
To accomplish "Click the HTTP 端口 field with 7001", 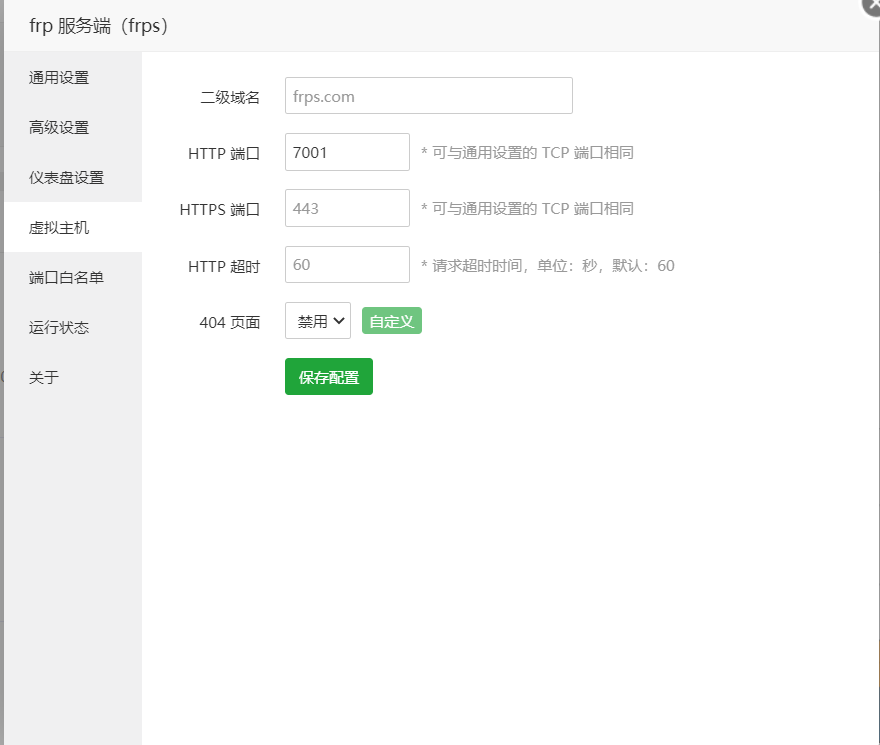I will click(x=347, y=152).
